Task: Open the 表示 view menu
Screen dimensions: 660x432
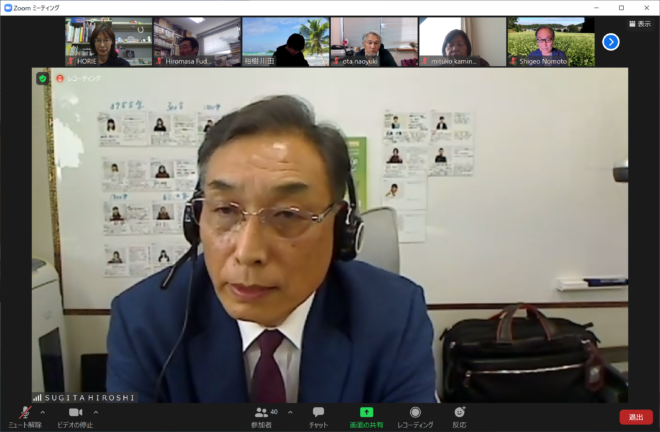Action: pos(639,24)
